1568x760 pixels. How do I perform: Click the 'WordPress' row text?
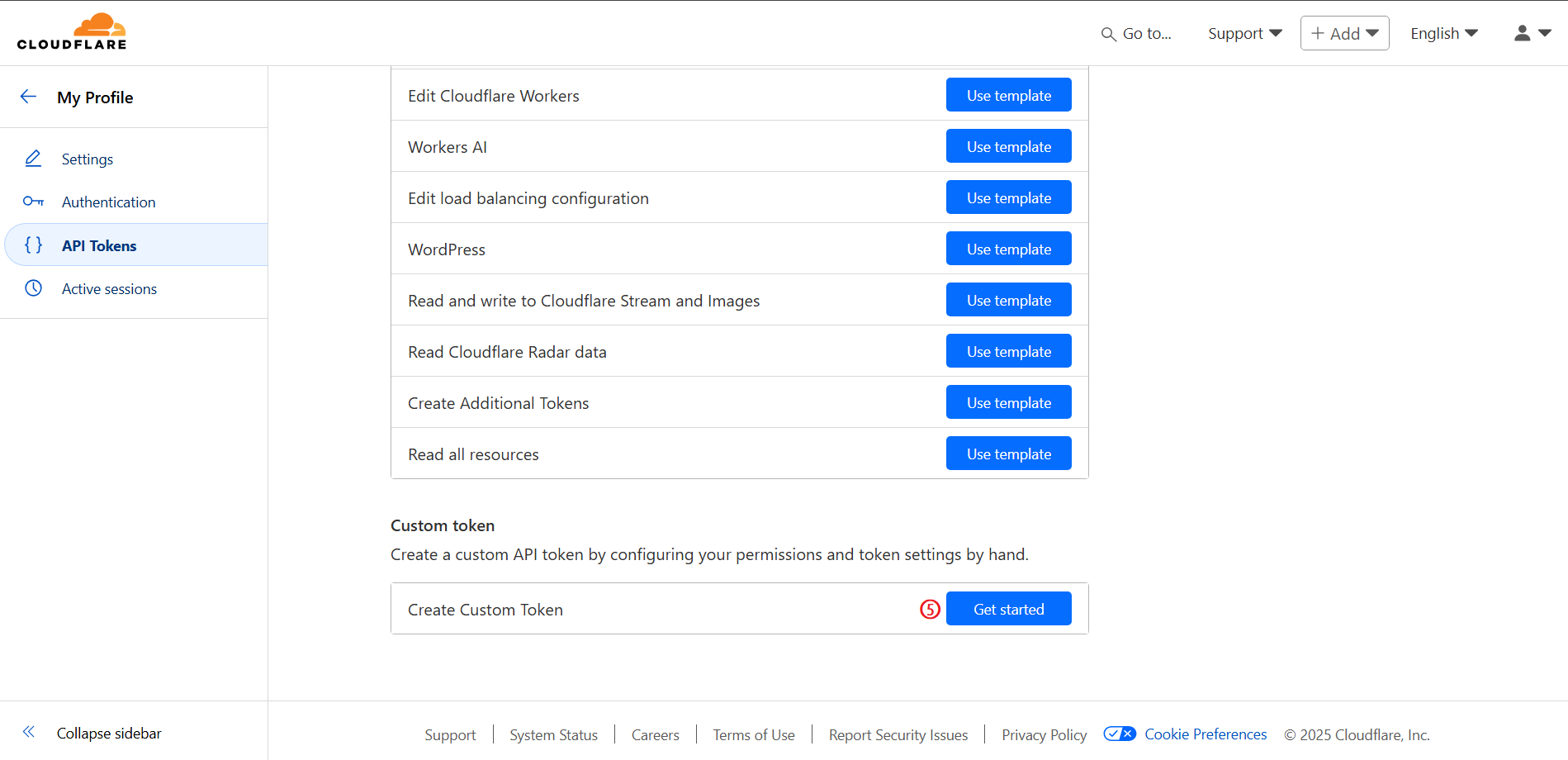point(447,249)
